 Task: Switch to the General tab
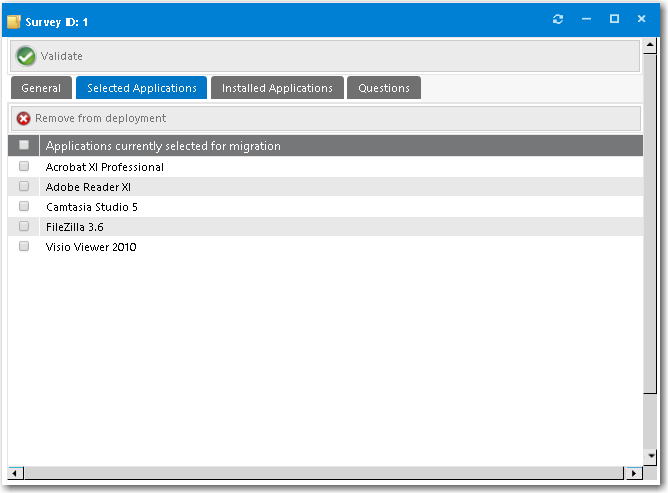point(41,88)
